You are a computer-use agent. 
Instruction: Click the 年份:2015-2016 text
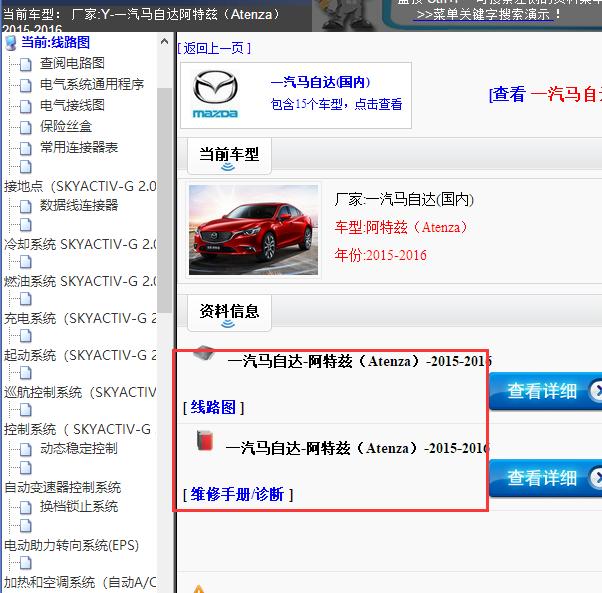point(380,255)
